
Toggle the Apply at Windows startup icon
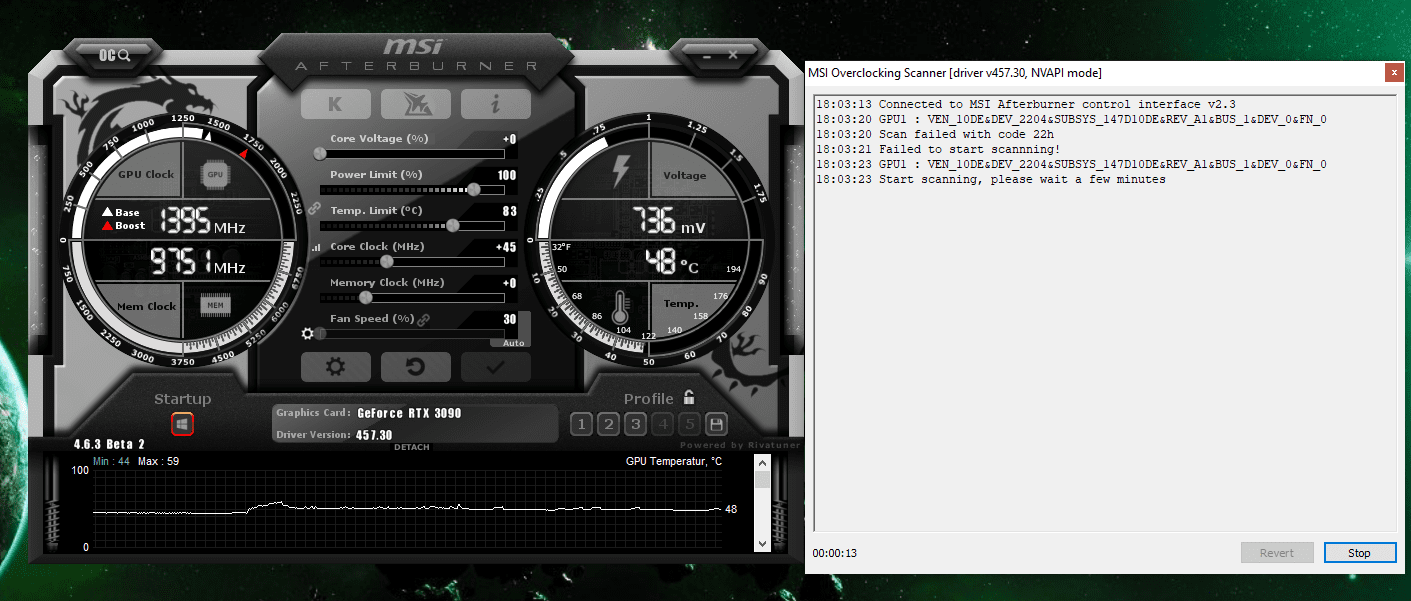(182, 424)
